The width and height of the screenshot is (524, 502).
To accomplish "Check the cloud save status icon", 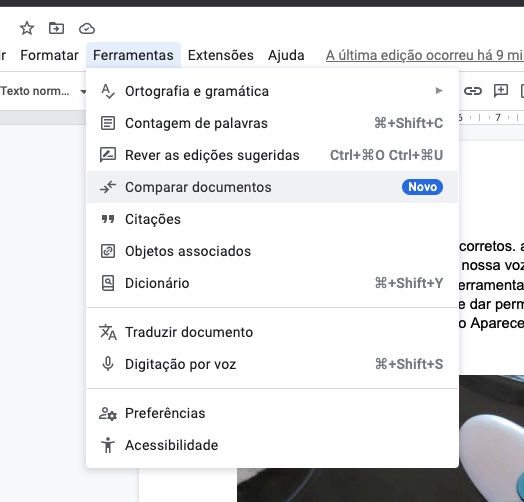I will [87, 29].
